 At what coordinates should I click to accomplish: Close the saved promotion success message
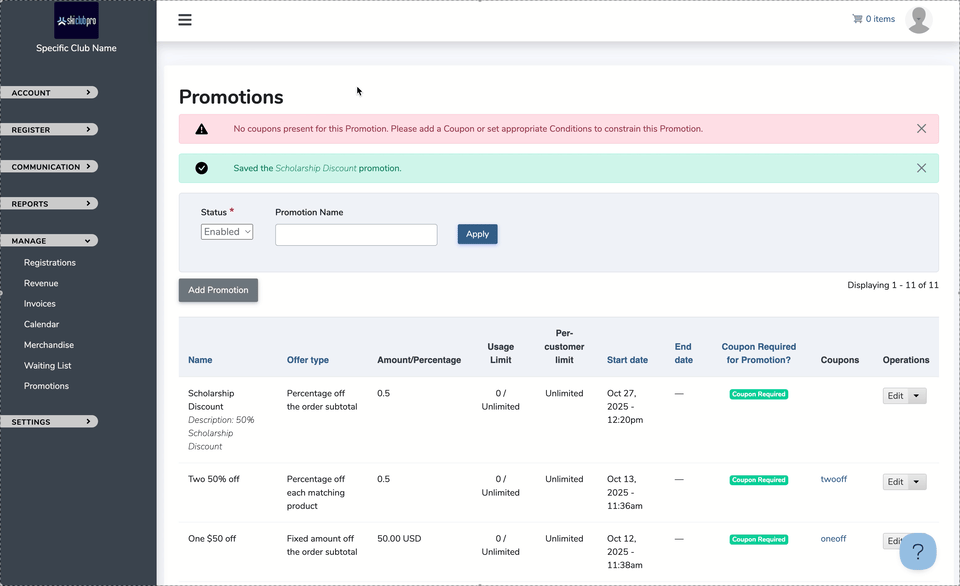coord(921,168)
